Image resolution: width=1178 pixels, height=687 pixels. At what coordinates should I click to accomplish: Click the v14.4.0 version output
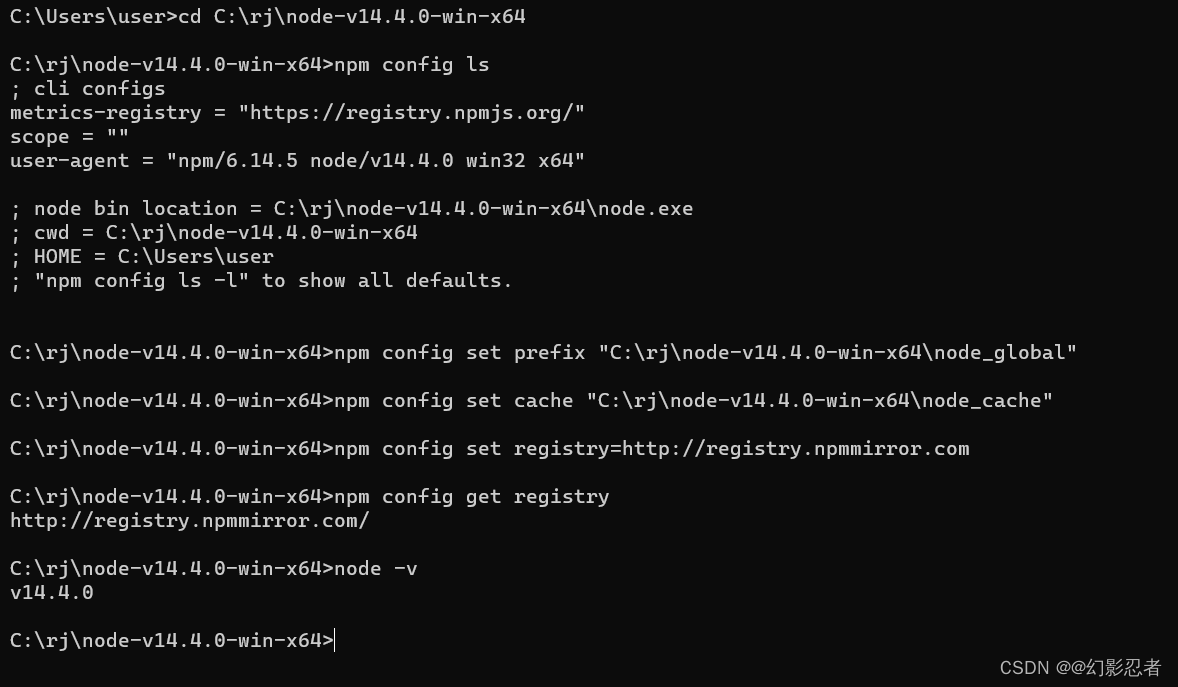(x=52, y=593)
